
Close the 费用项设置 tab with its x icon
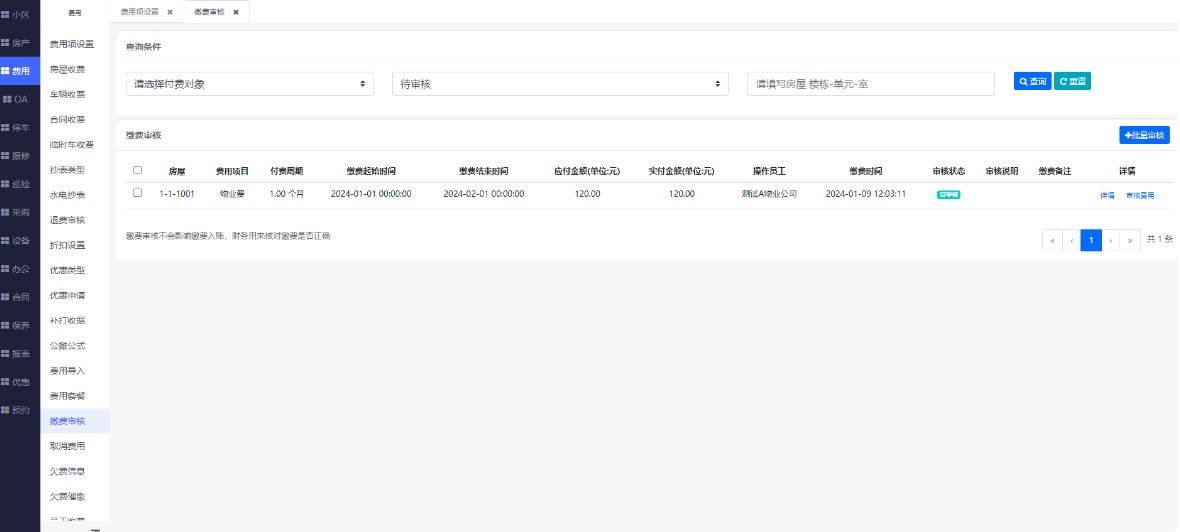coord(170,12)
